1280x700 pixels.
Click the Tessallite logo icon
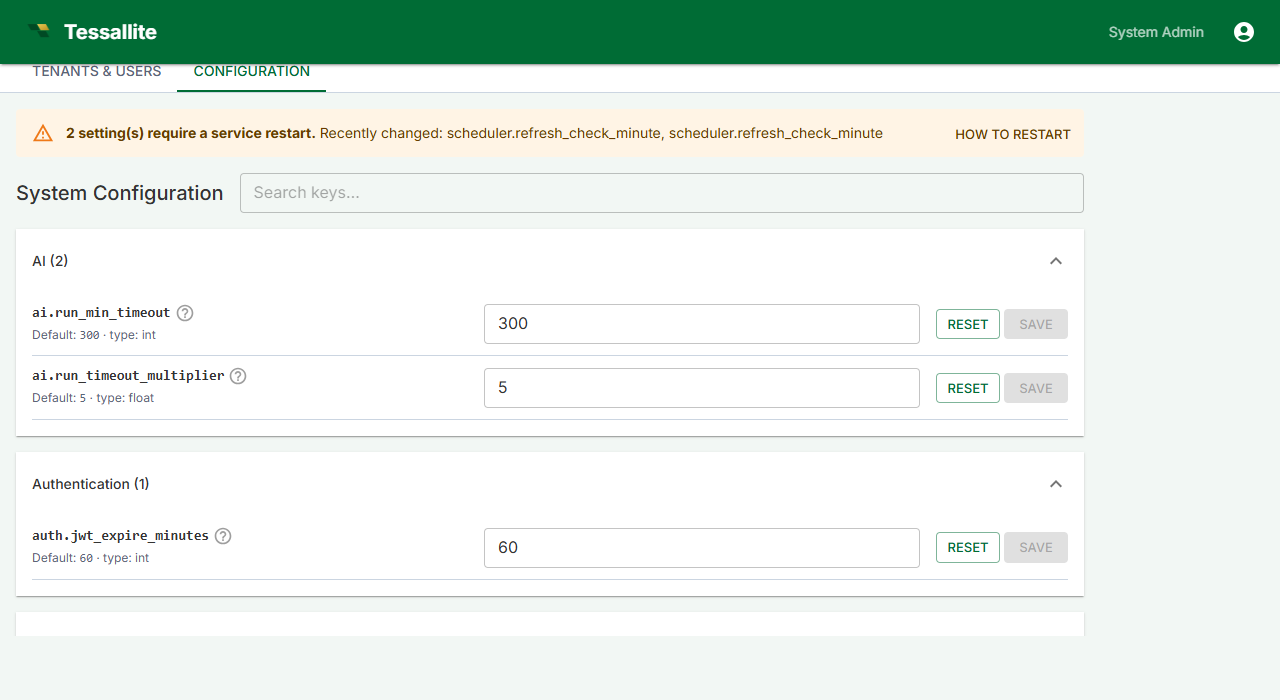39,31
